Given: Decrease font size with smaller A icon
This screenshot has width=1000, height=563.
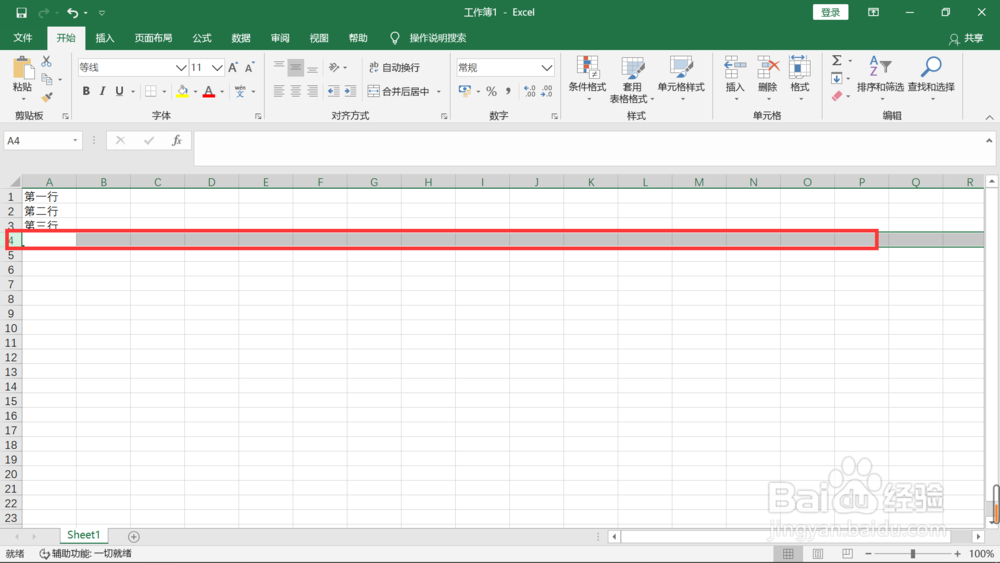Looking at the screenshot, I should coord(249,68).
